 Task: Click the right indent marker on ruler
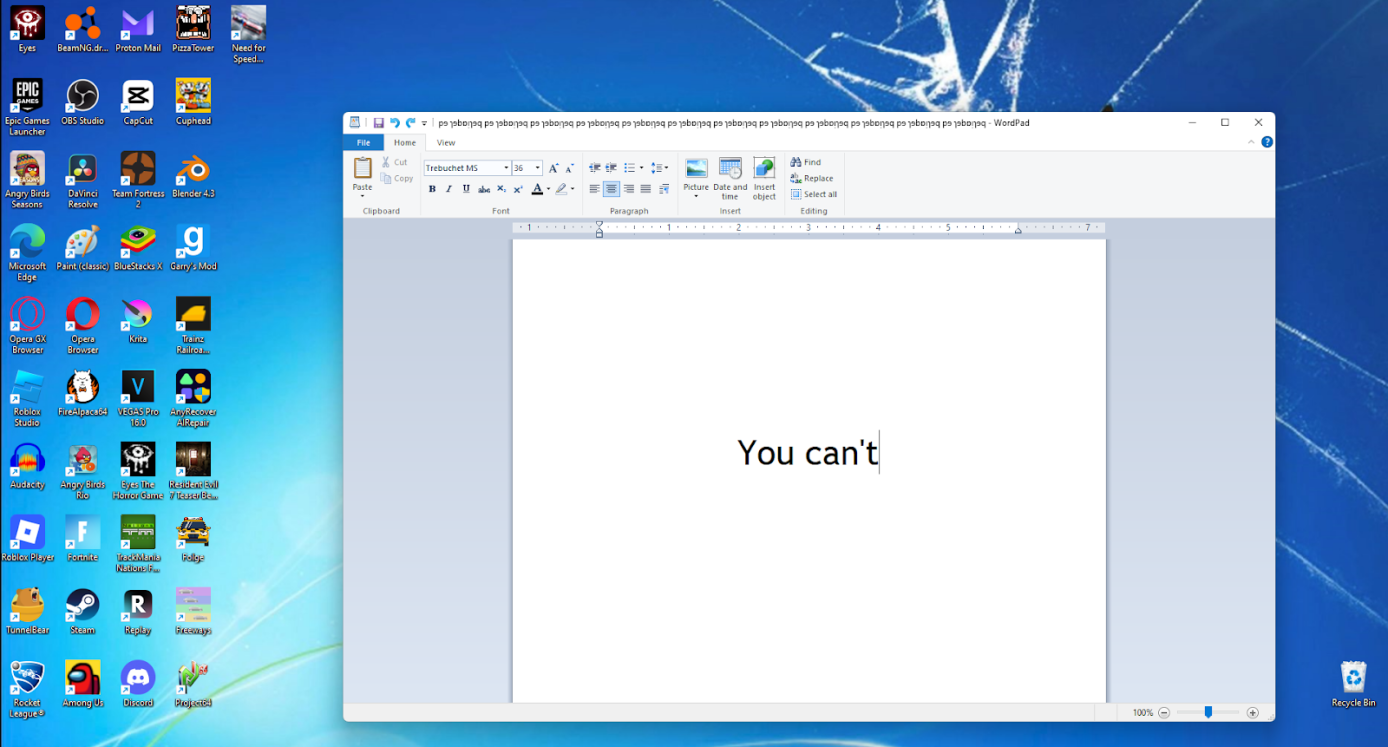pyautogui.click(x=1018, y=230)
